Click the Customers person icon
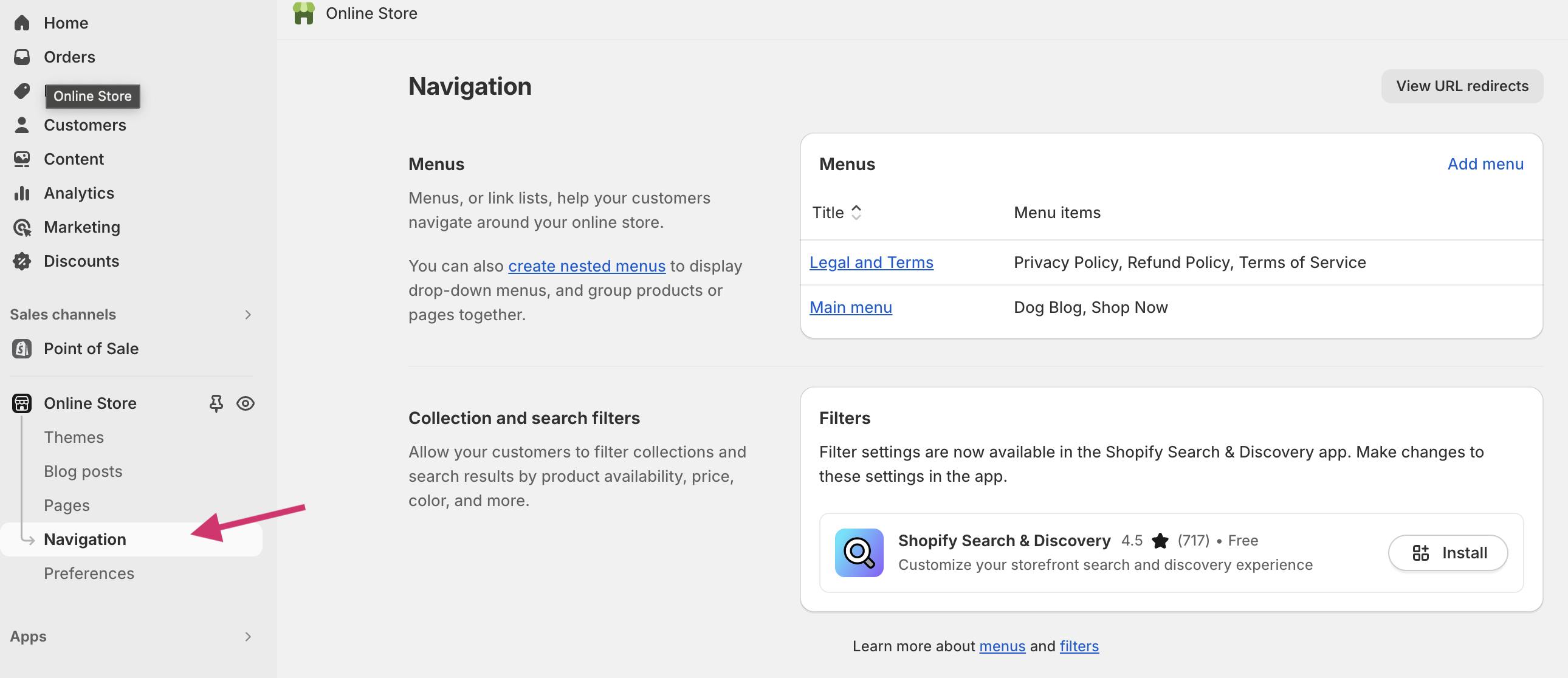 tap(22, 125)
